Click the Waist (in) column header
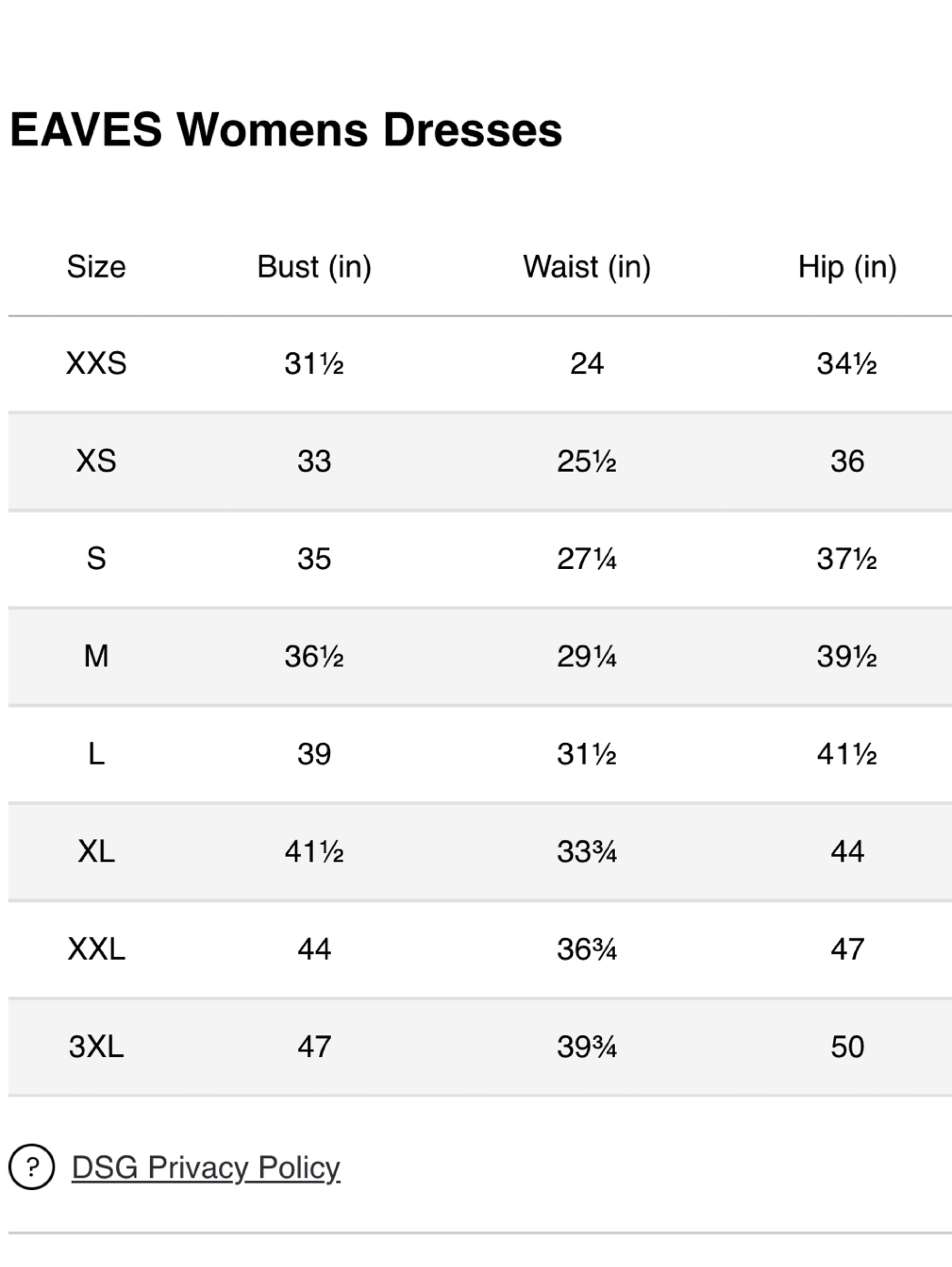This screenshot has width=952, height=1267. (x=587, y=267)
